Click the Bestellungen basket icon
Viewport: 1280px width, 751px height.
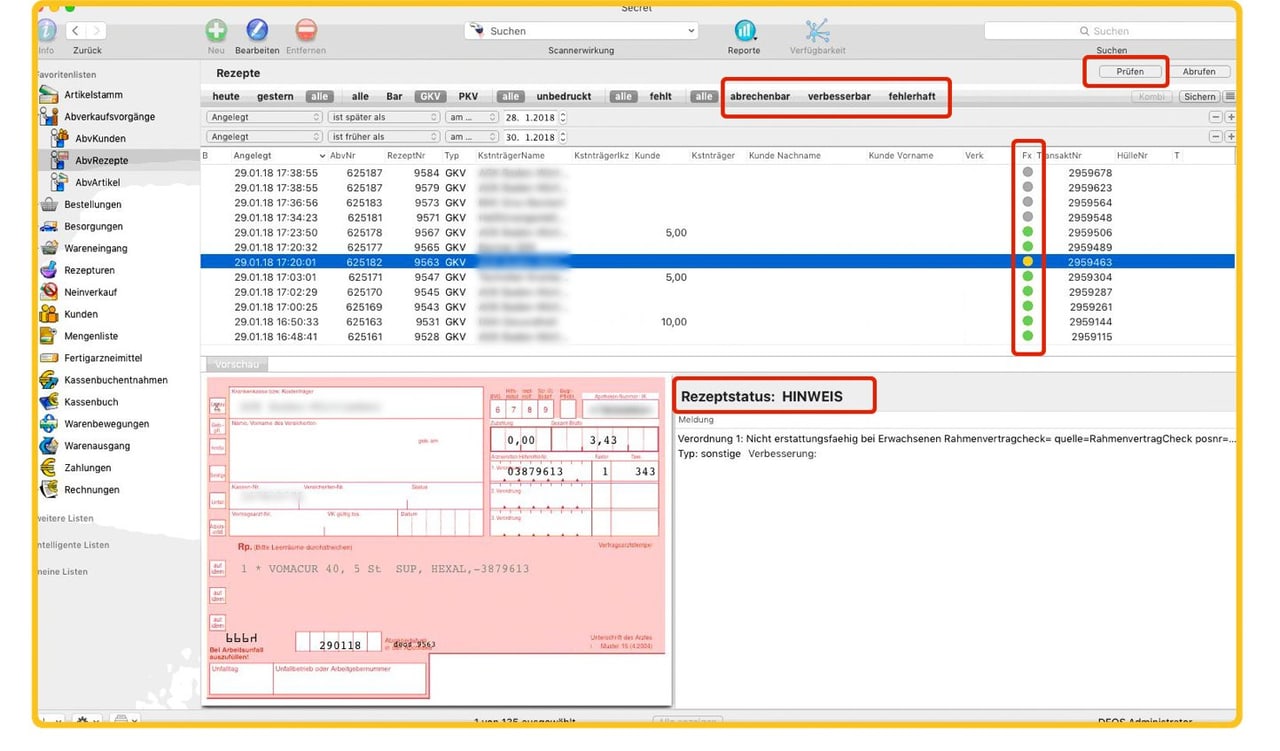[49, 204]
